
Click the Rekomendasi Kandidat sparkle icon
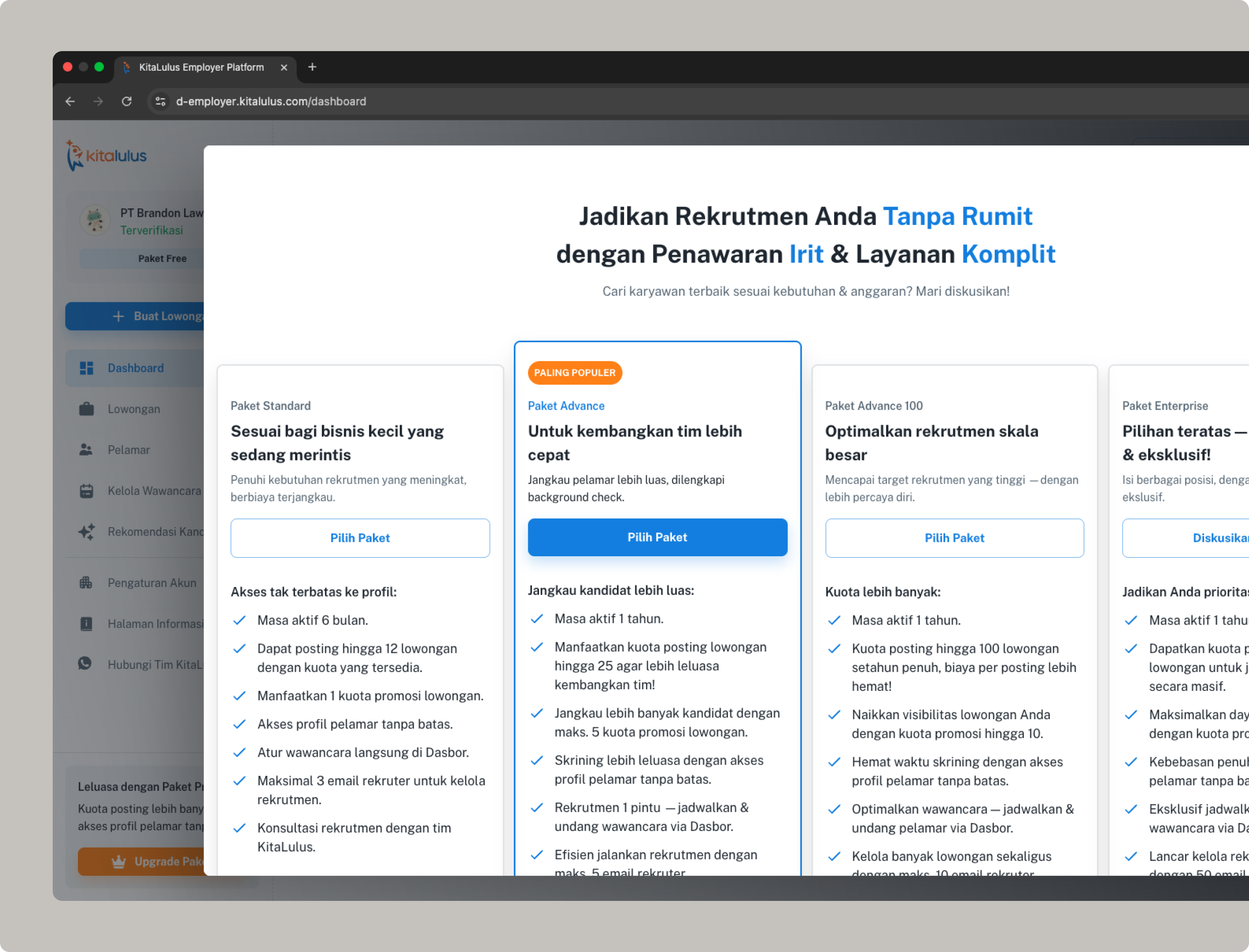point(86,532)
